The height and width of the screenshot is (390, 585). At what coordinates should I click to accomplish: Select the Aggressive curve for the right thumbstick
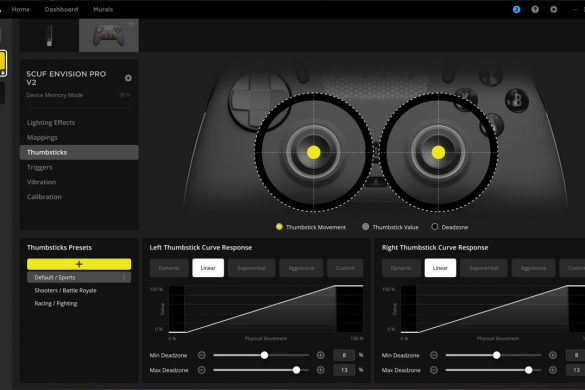pyautogui.click(x=533, y=268)
